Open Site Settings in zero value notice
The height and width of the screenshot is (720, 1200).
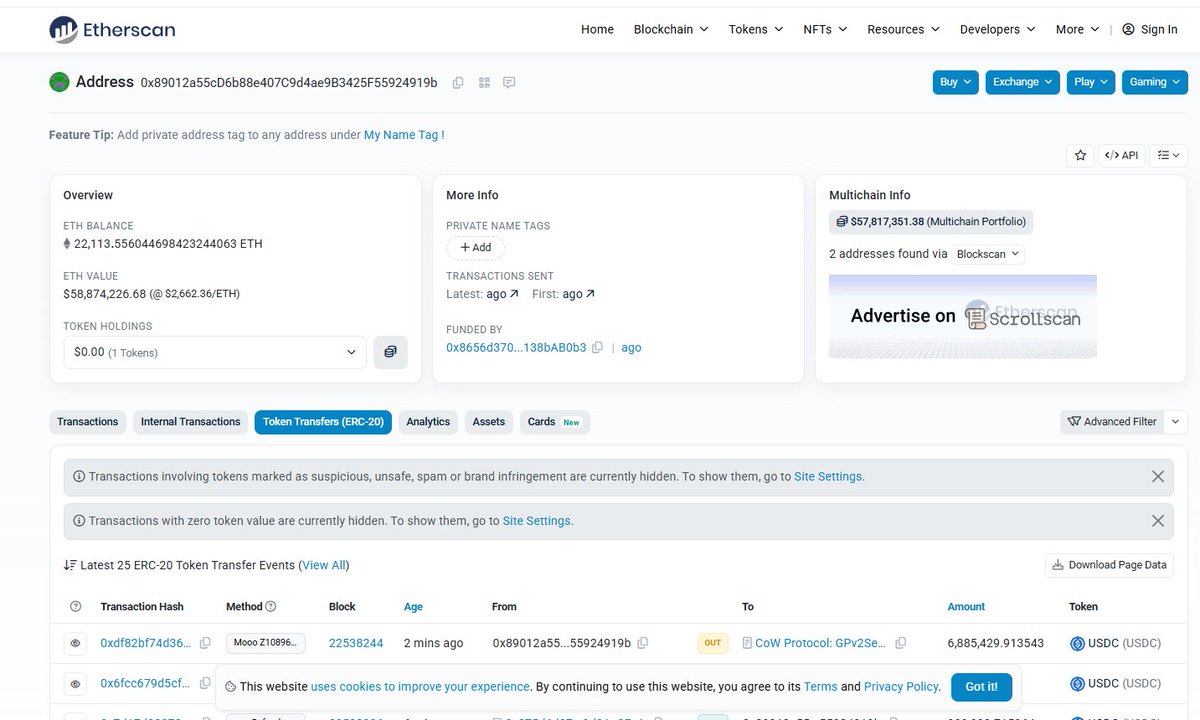(536, 521)
